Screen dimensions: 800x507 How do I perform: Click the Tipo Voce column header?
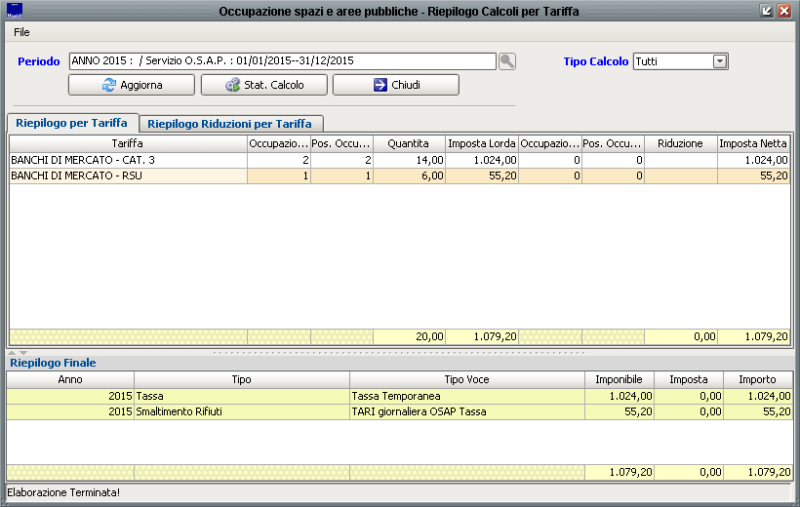466,380
